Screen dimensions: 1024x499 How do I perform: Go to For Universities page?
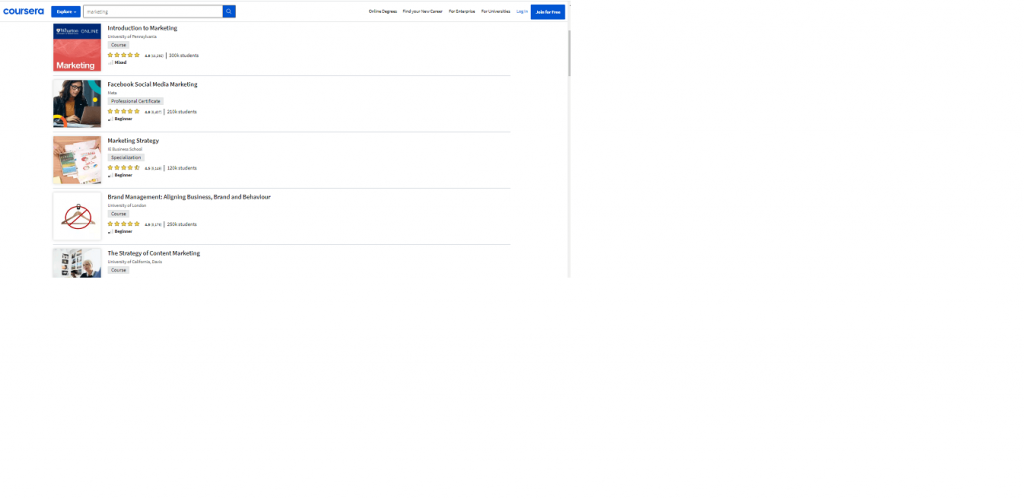pos(496,12)
